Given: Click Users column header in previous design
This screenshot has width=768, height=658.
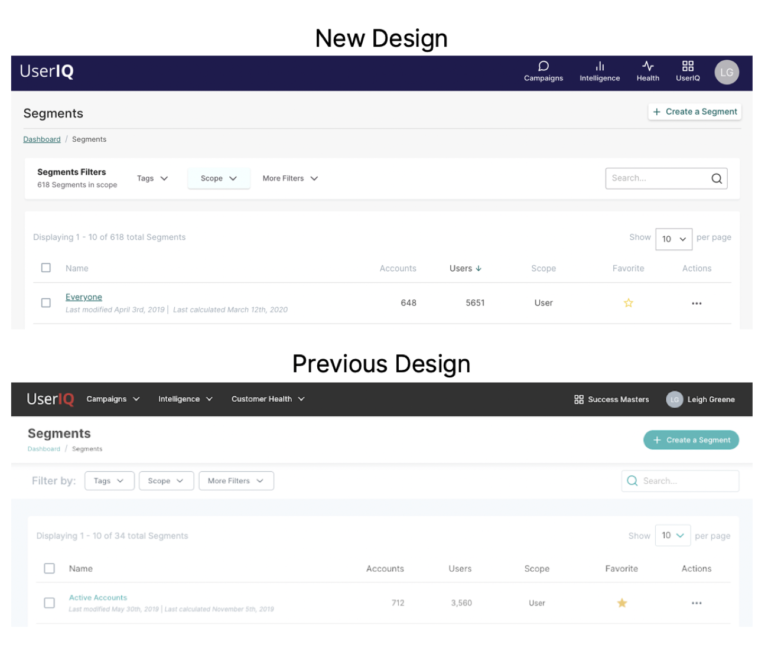Looking at the screenshot, I should (460, 569).
